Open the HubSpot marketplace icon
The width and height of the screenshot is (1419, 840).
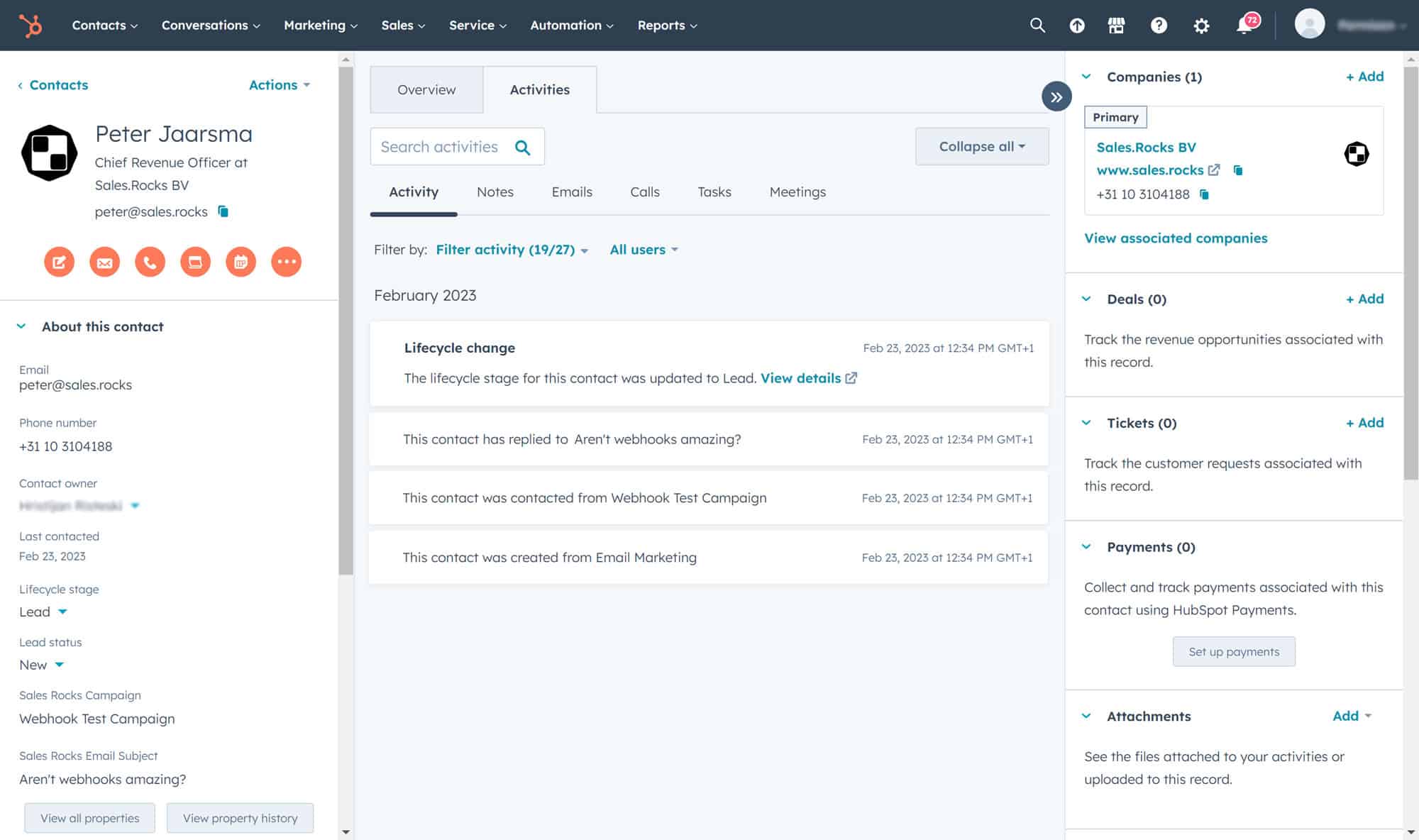(x=1116, y=26)
